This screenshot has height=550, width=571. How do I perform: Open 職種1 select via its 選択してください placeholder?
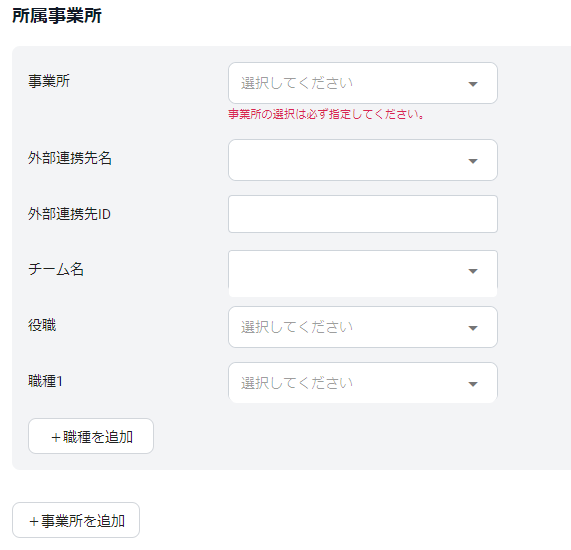(x=296, y=383)
